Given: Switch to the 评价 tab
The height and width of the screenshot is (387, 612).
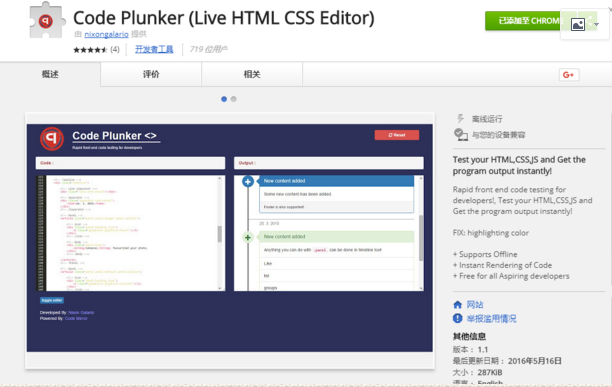Looking at the screenshot, I should 151,74.
